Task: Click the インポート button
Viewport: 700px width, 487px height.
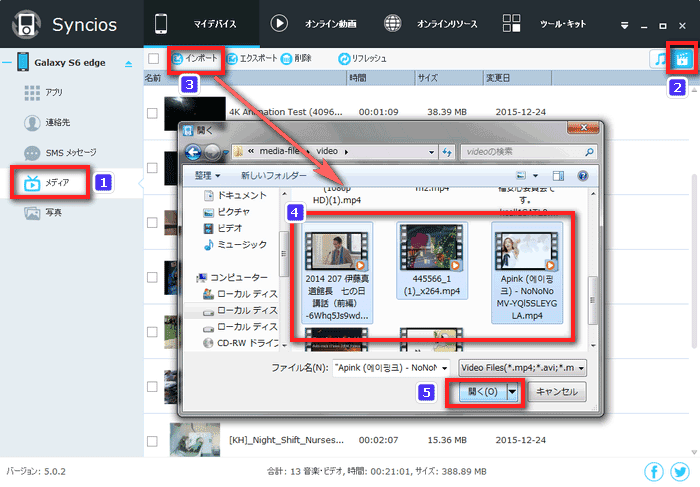Action: [x=195, y=58]
